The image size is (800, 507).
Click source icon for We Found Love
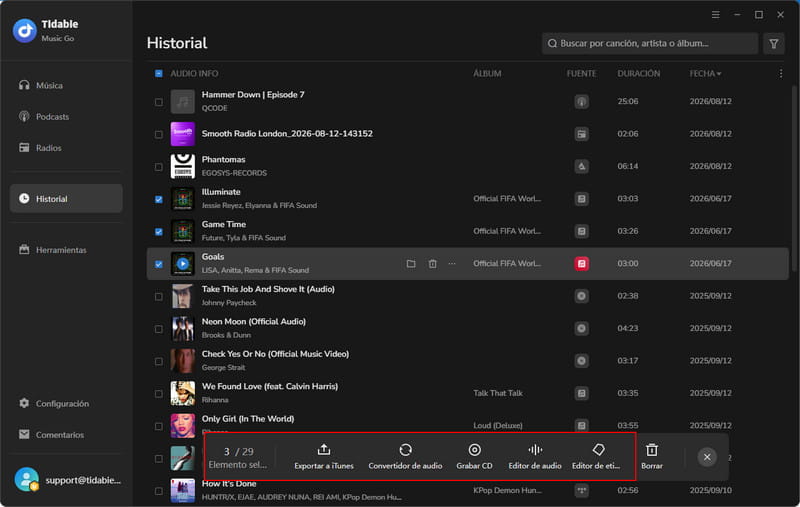582,393
